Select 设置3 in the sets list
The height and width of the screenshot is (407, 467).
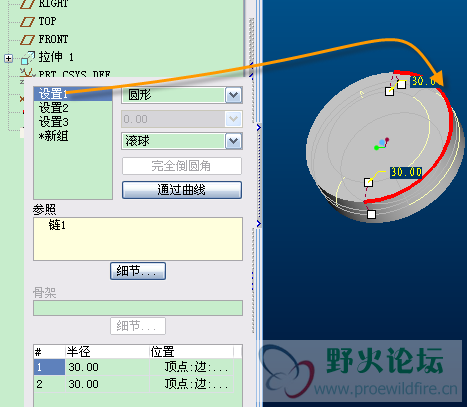click(x=54, y=122)
